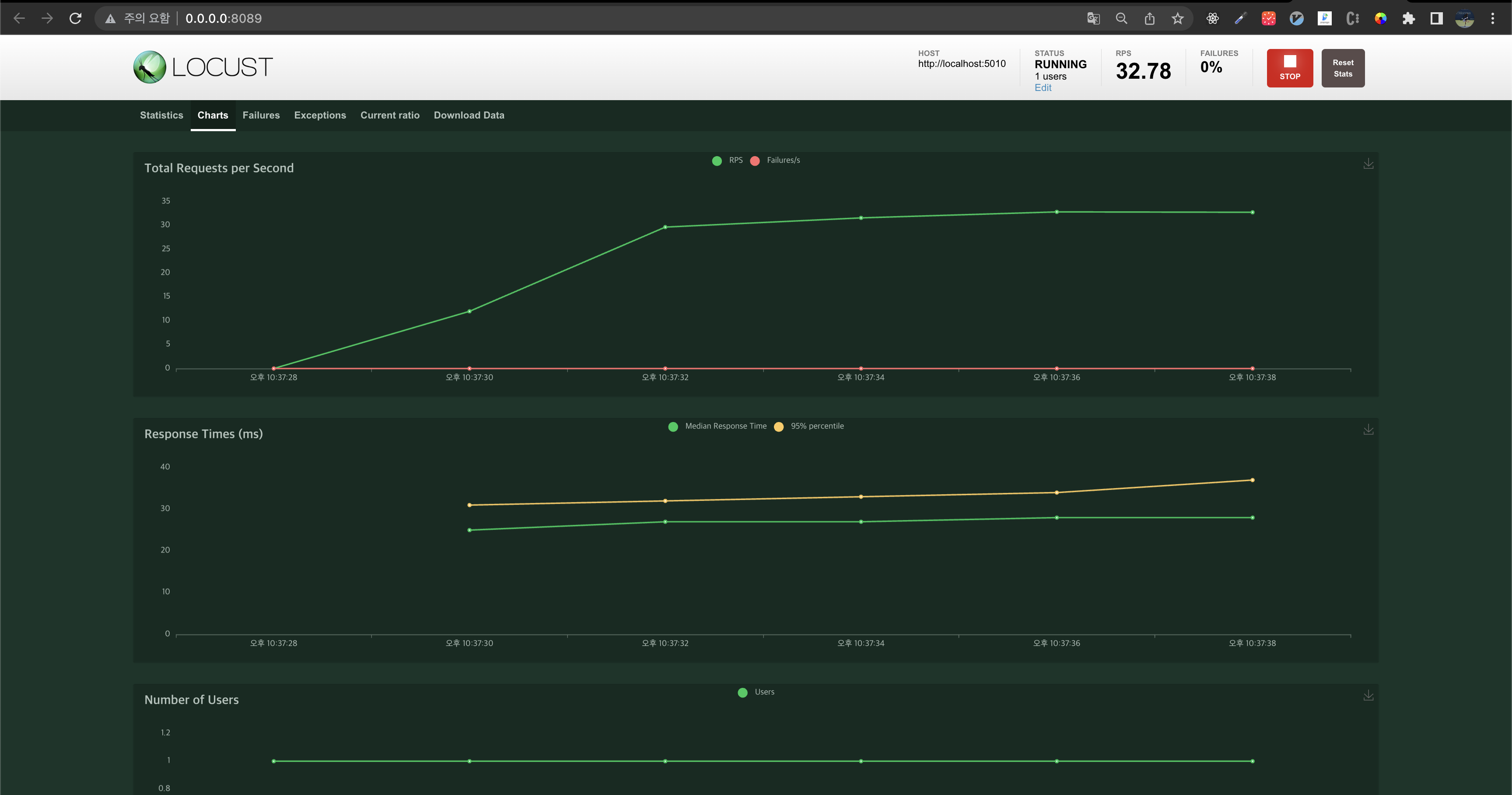Click the RUNNING status text

[x=1060, y=64]
